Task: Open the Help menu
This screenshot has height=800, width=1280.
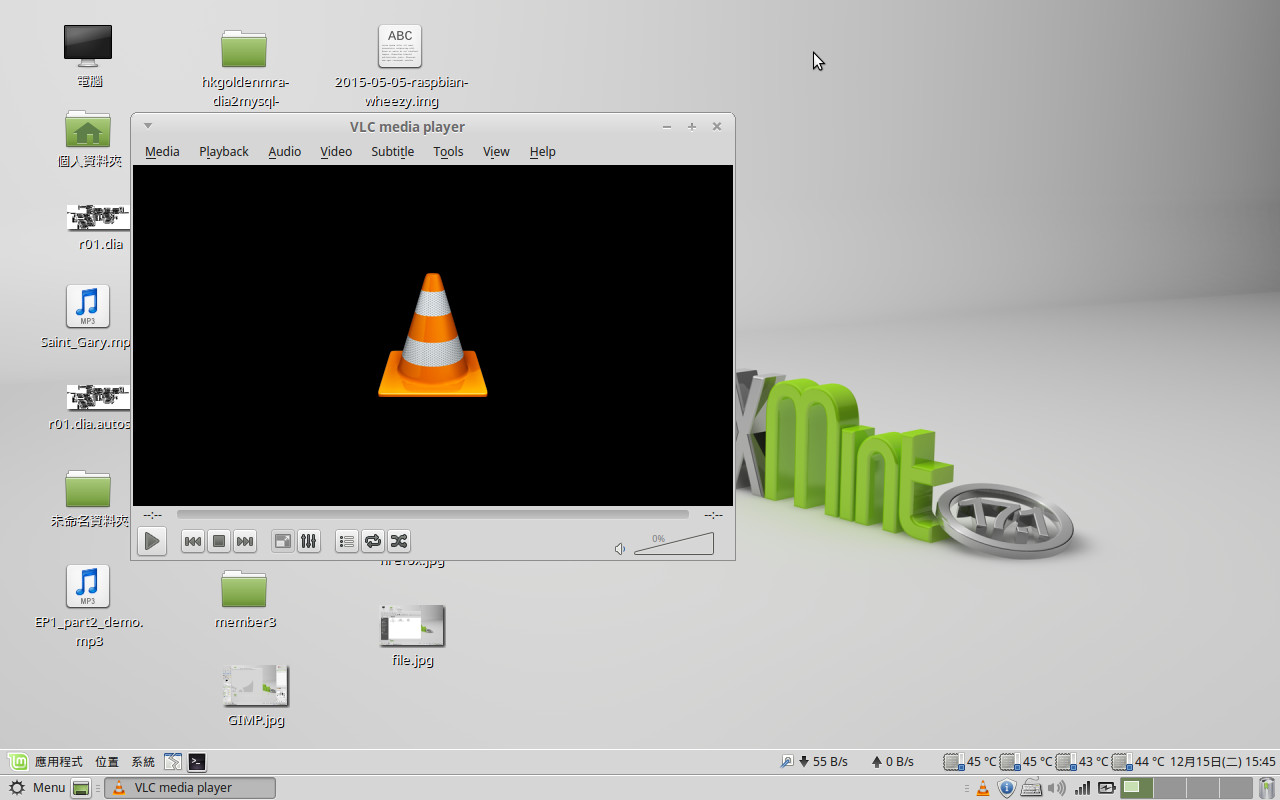Action: coord(543,152)
